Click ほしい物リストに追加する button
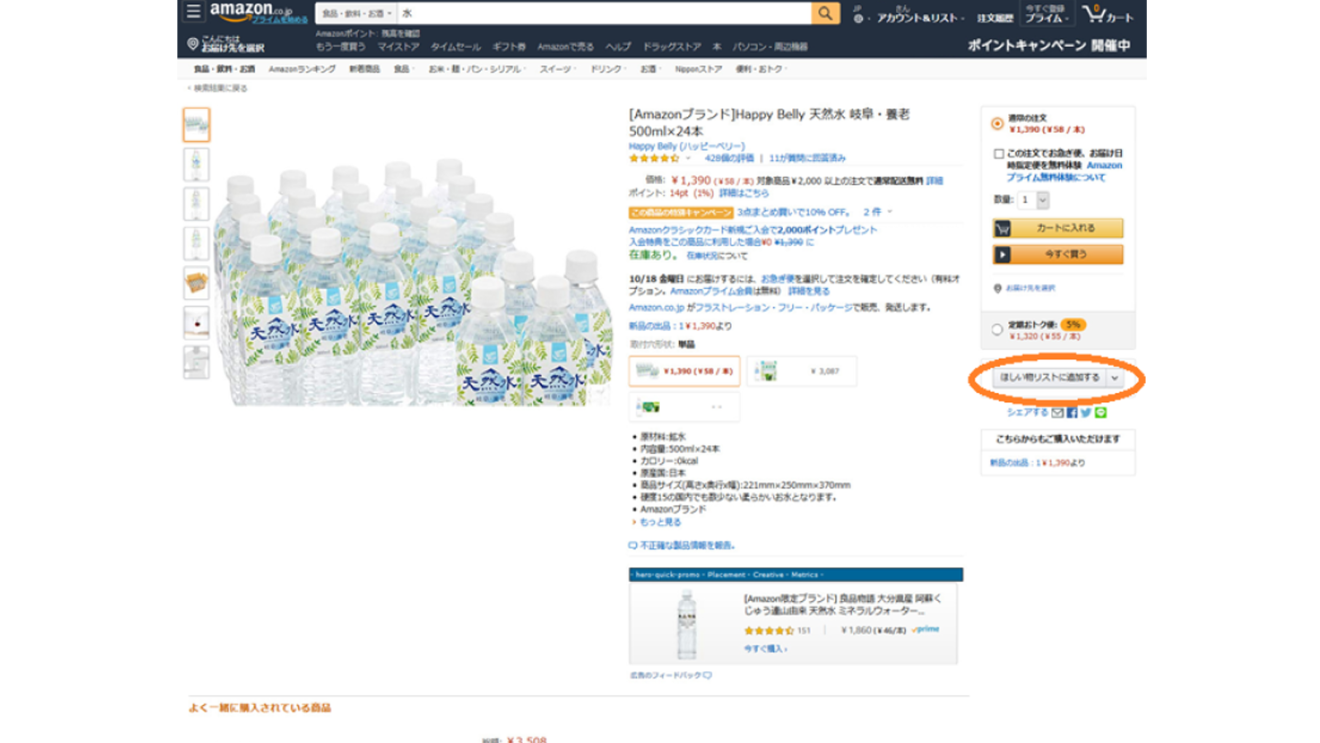This screenshot has width=1320, height=743. point(1048,378)
